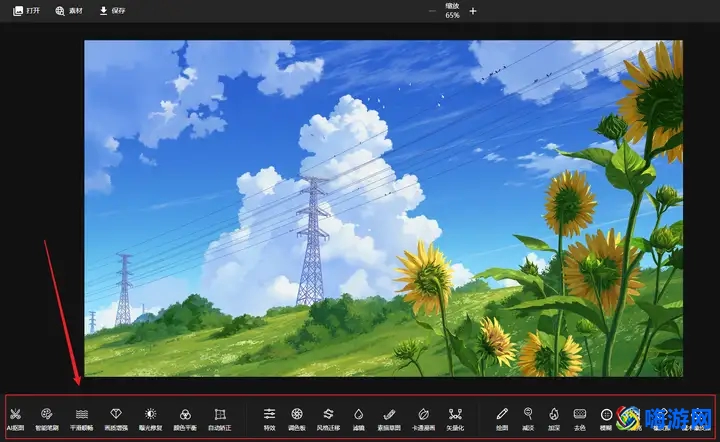Screen dimensions: 720x442
Task: Select the 智能笔刷 palette brush tool
Action: pyautogui.click(x=47, y=419)
